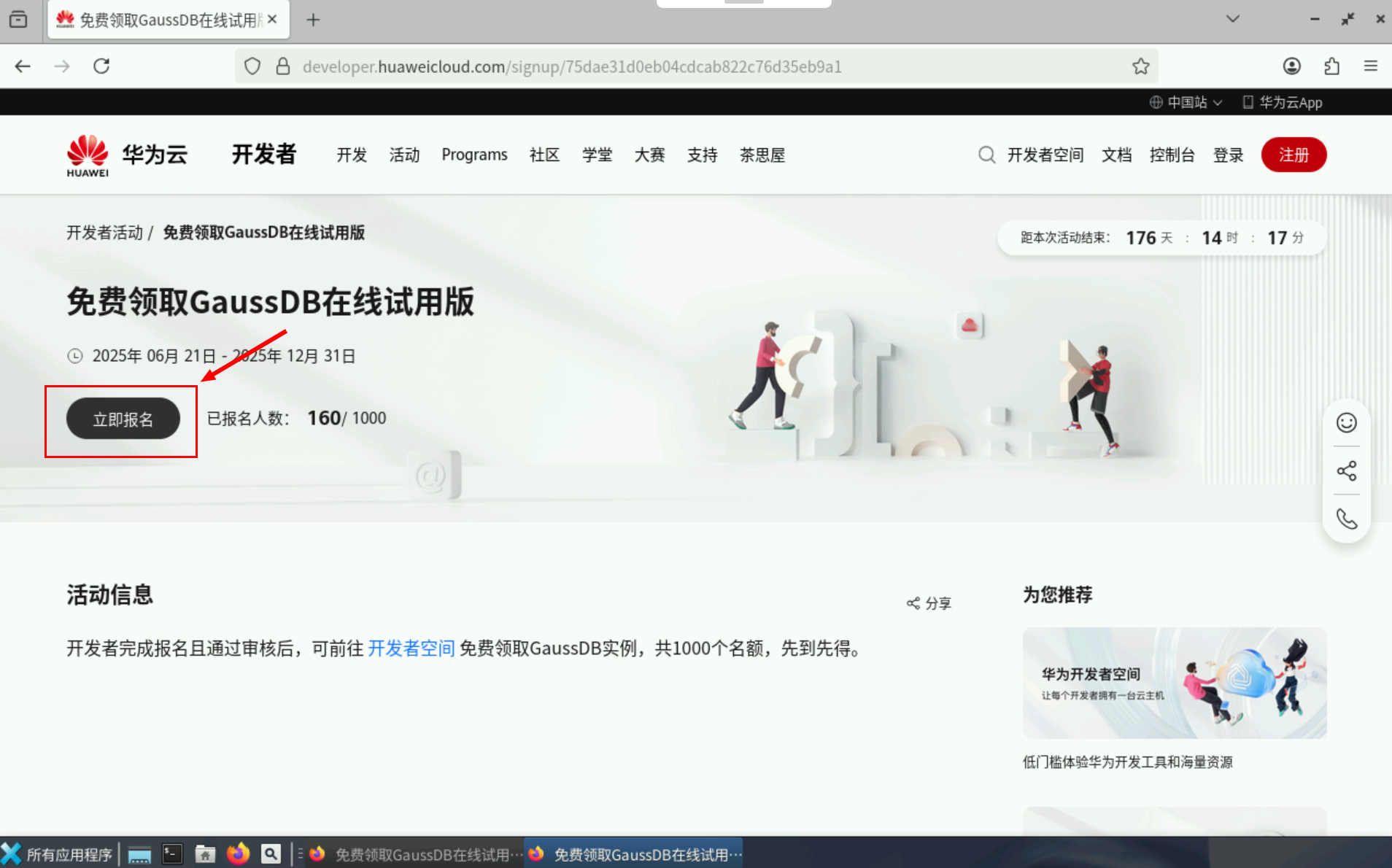Follow the 开发者空间 link in activity info
1392x868 pixels.
411,648
